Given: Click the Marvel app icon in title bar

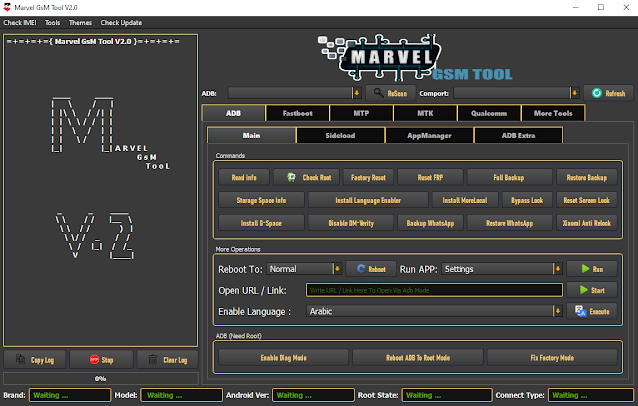Looking at the screenshot, I should tap(7, 7).
